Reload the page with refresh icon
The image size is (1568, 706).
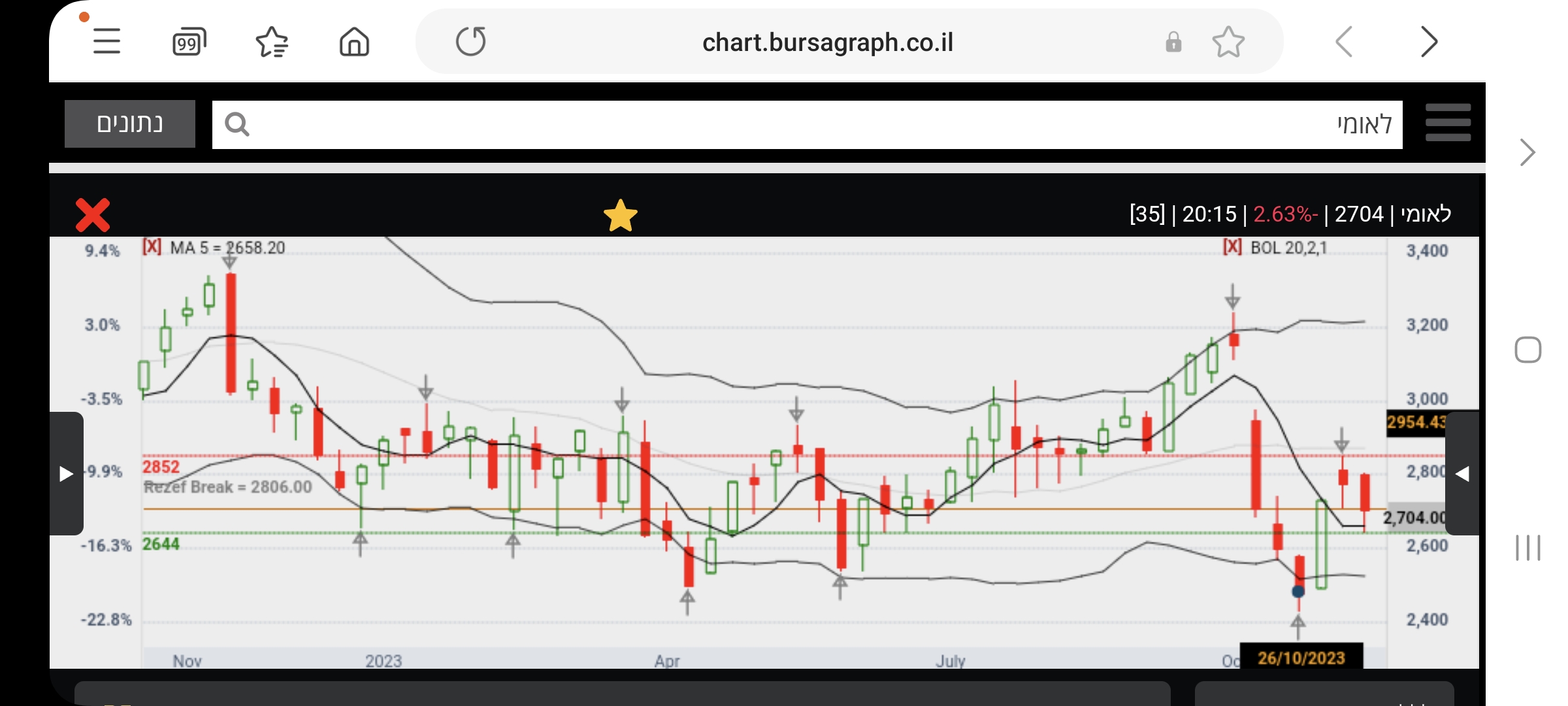pyautogui.click(x=470, y=42)
